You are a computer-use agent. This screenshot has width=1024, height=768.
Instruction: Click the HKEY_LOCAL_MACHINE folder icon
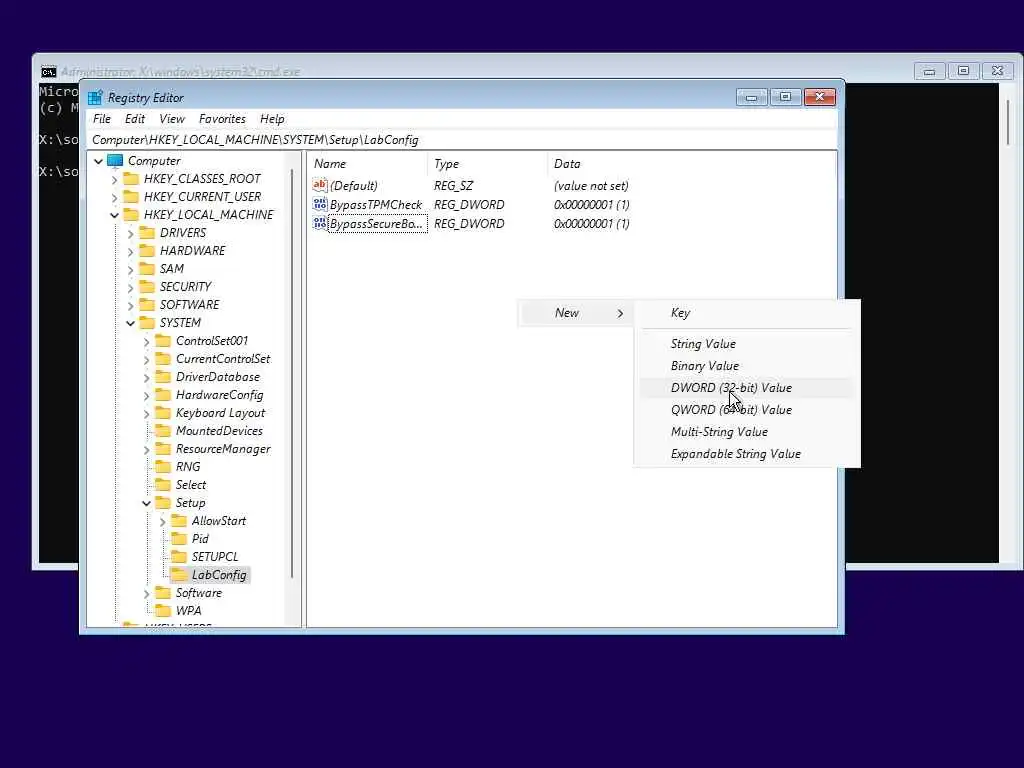131,215
